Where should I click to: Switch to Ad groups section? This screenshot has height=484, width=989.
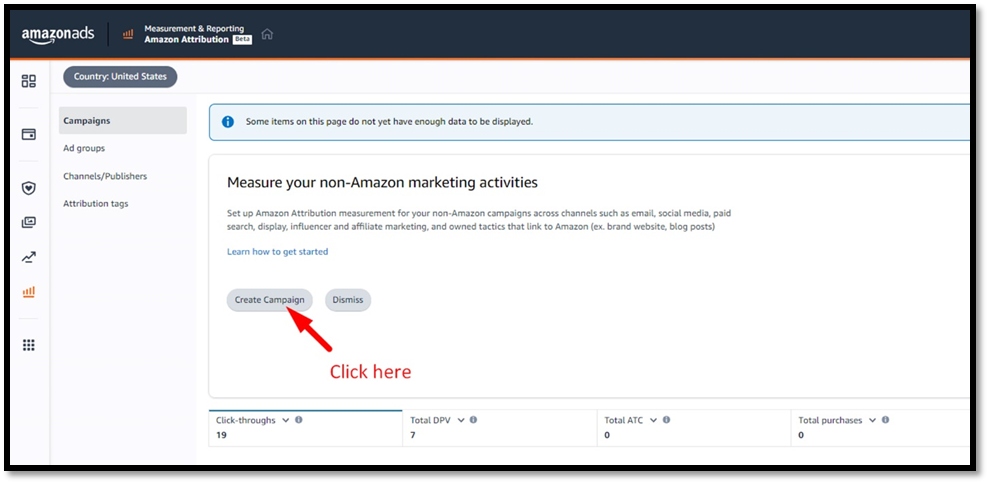coord(84,148)
